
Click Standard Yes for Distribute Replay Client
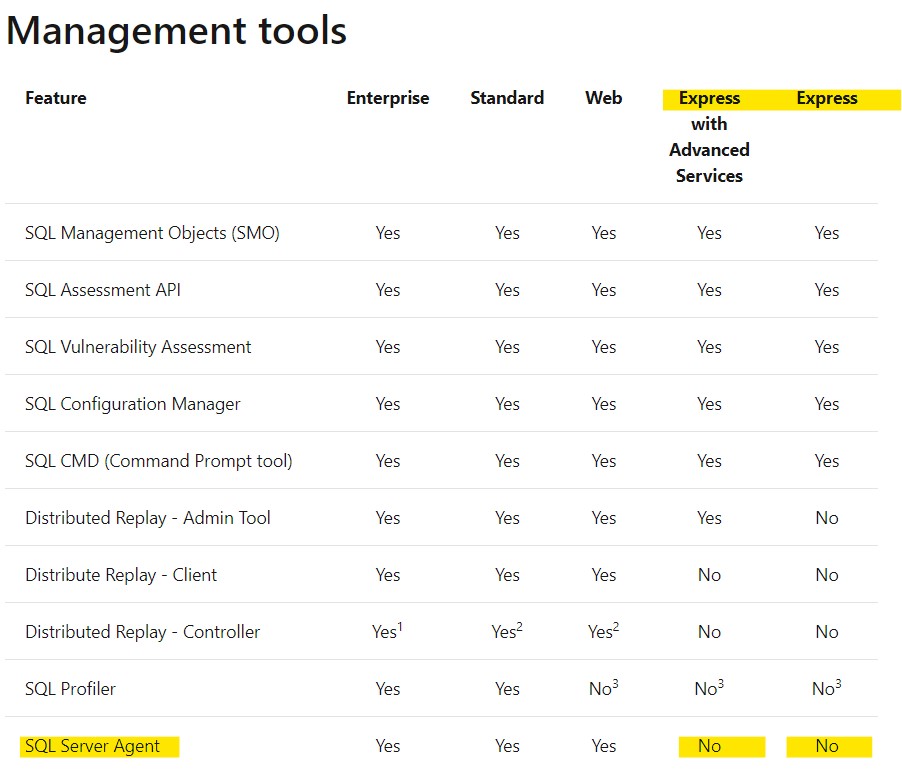(507, 575)
